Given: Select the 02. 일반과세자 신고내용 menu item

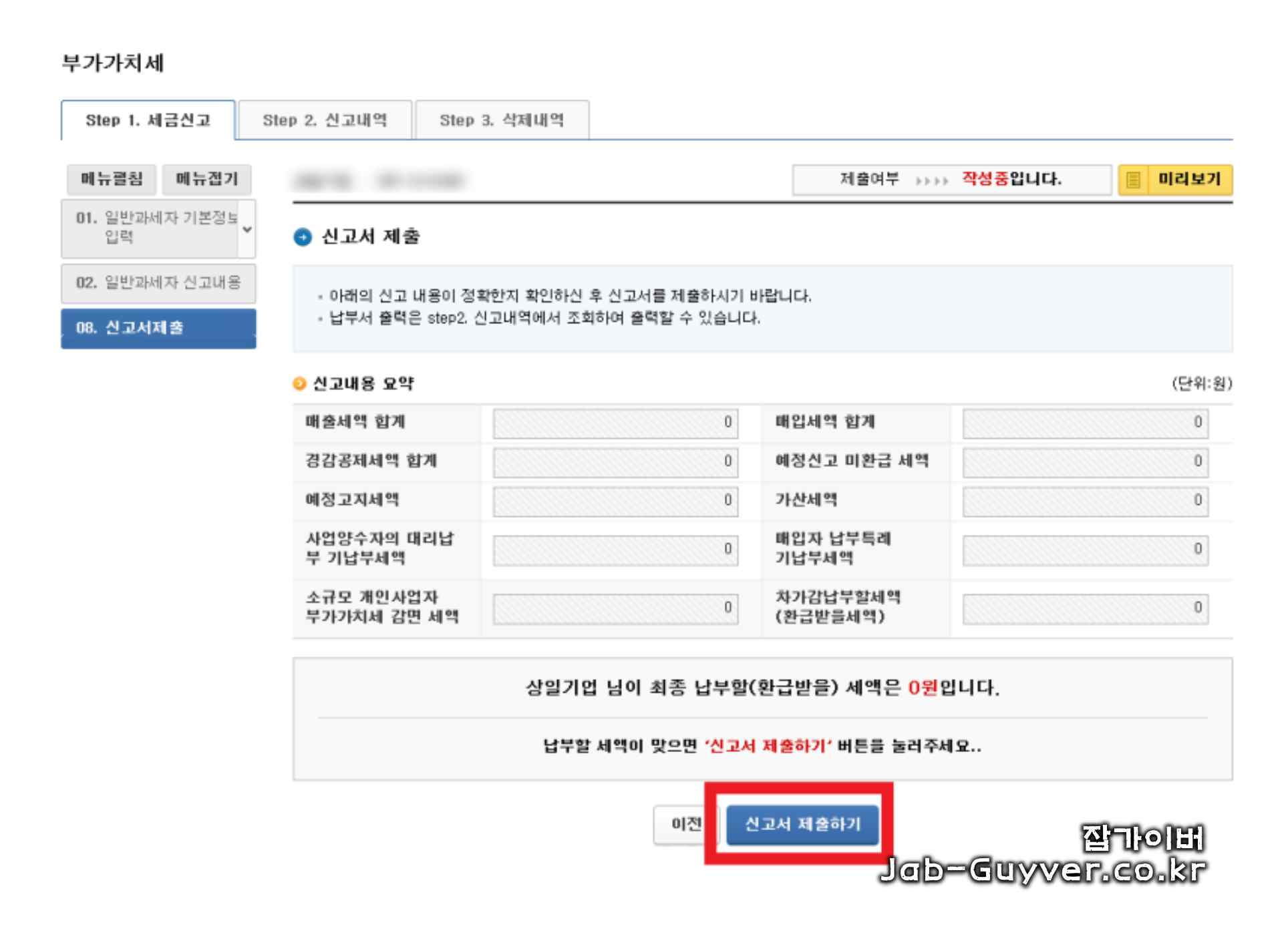Looking at the screenshot, I should point(158,282).
